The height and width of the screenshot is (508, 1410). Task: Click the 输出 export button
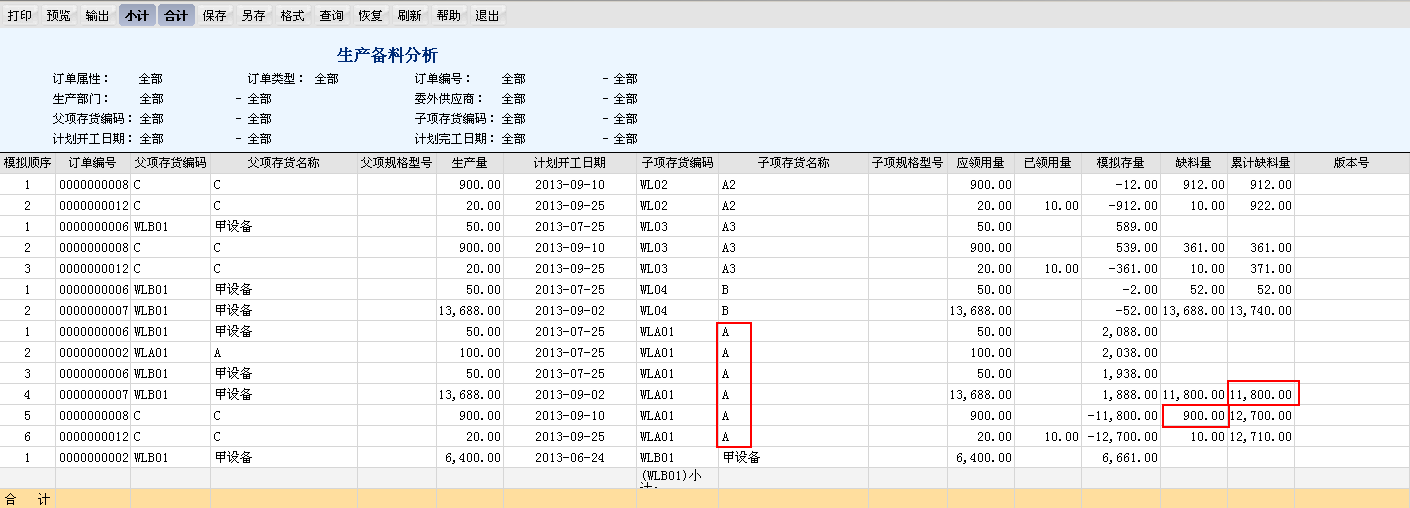tap(97, 15)
